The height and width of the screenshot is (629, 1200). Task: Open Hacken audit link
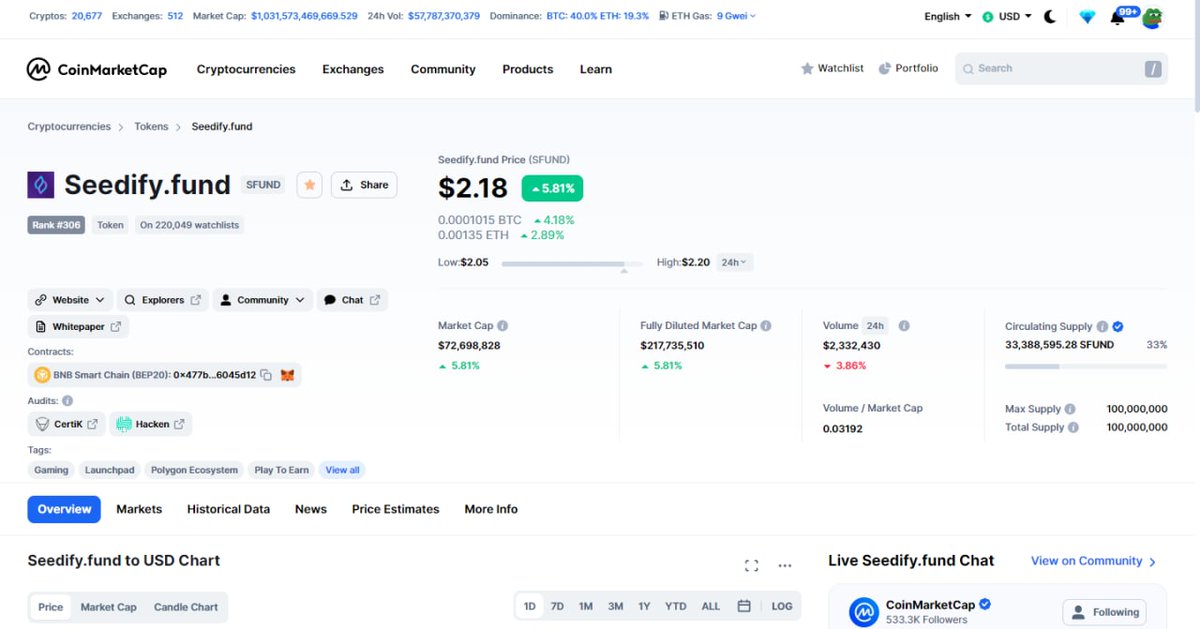(x=151, y=424)
